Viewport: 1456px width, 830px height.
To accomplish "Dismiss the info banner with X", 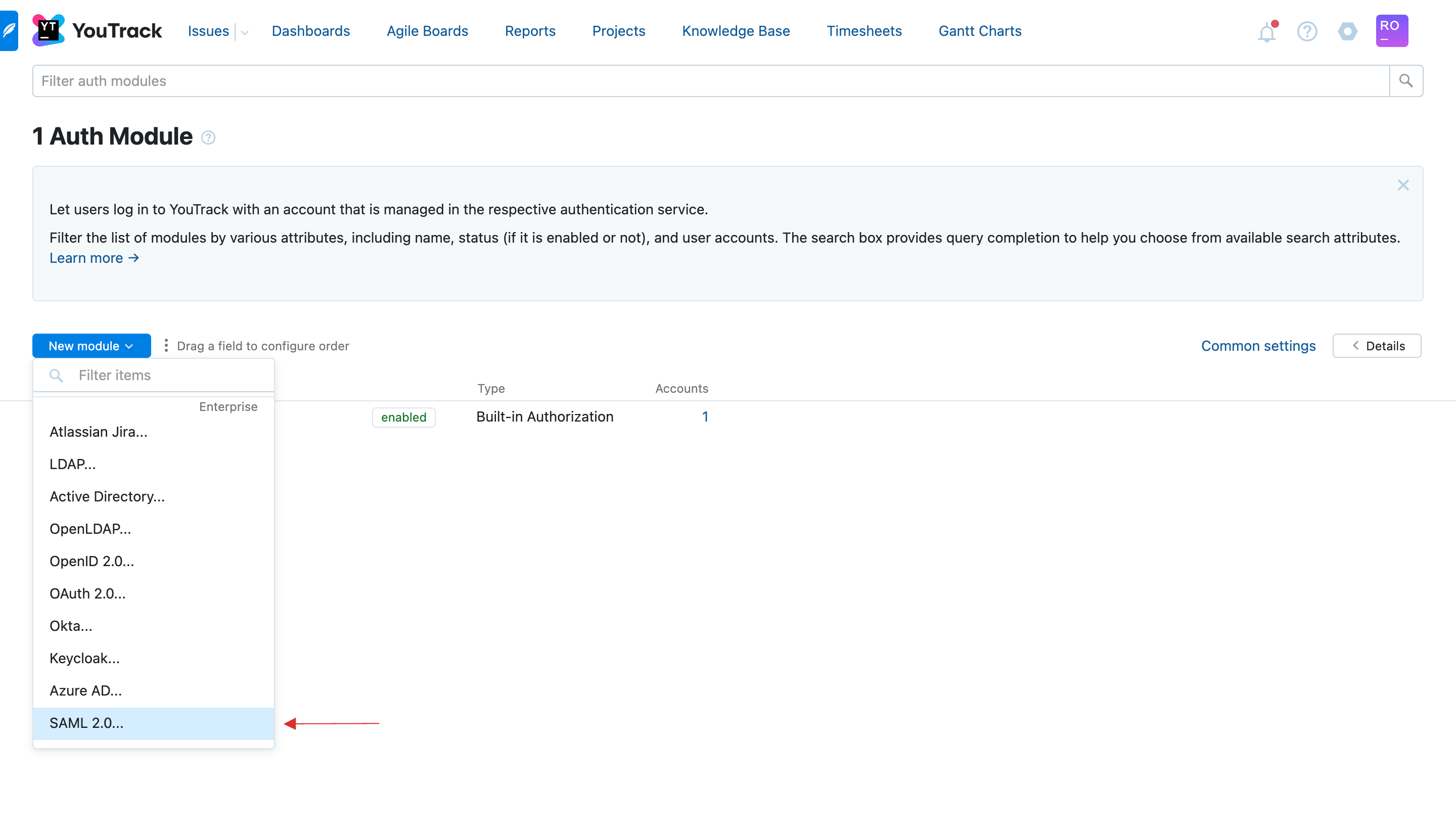I will 1403,185.
